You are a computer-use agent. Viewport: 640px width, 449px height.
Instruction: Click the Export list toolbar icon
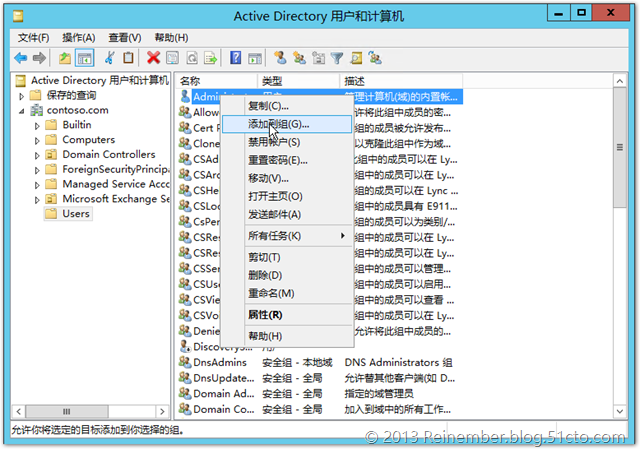[210, 58]
